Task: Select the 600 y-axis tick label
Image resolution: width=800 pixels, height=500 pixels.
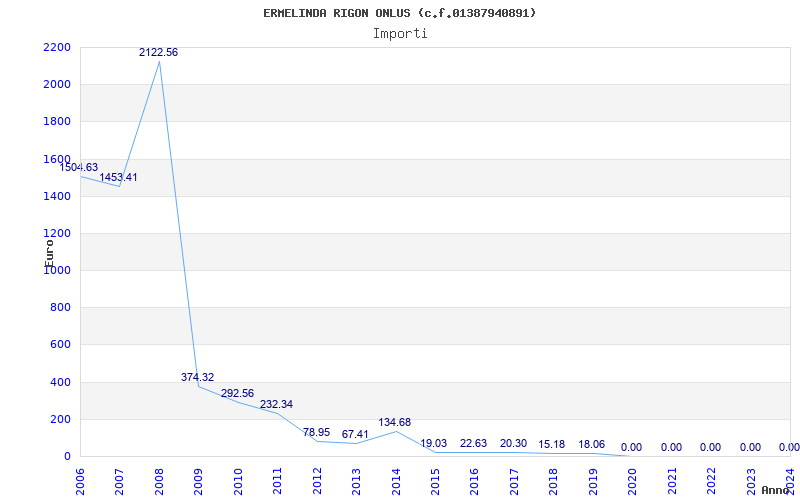Action: (x=60, y=345)
